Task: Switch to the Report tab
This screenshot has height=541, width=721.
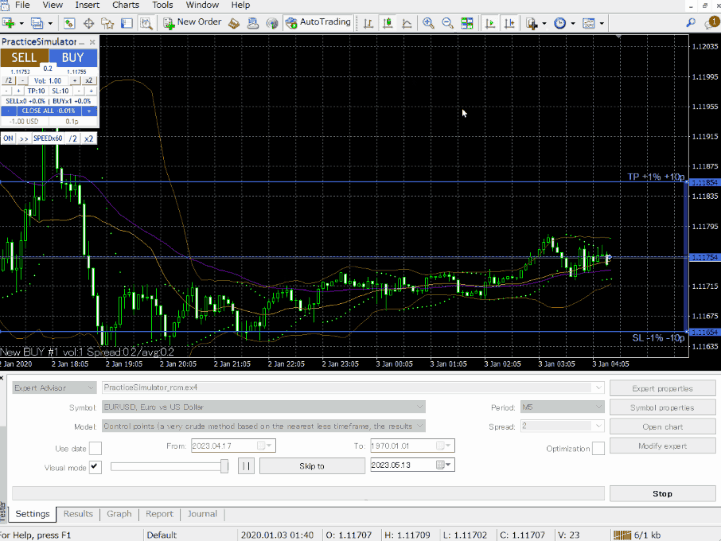Action: (x=160, y=514)
